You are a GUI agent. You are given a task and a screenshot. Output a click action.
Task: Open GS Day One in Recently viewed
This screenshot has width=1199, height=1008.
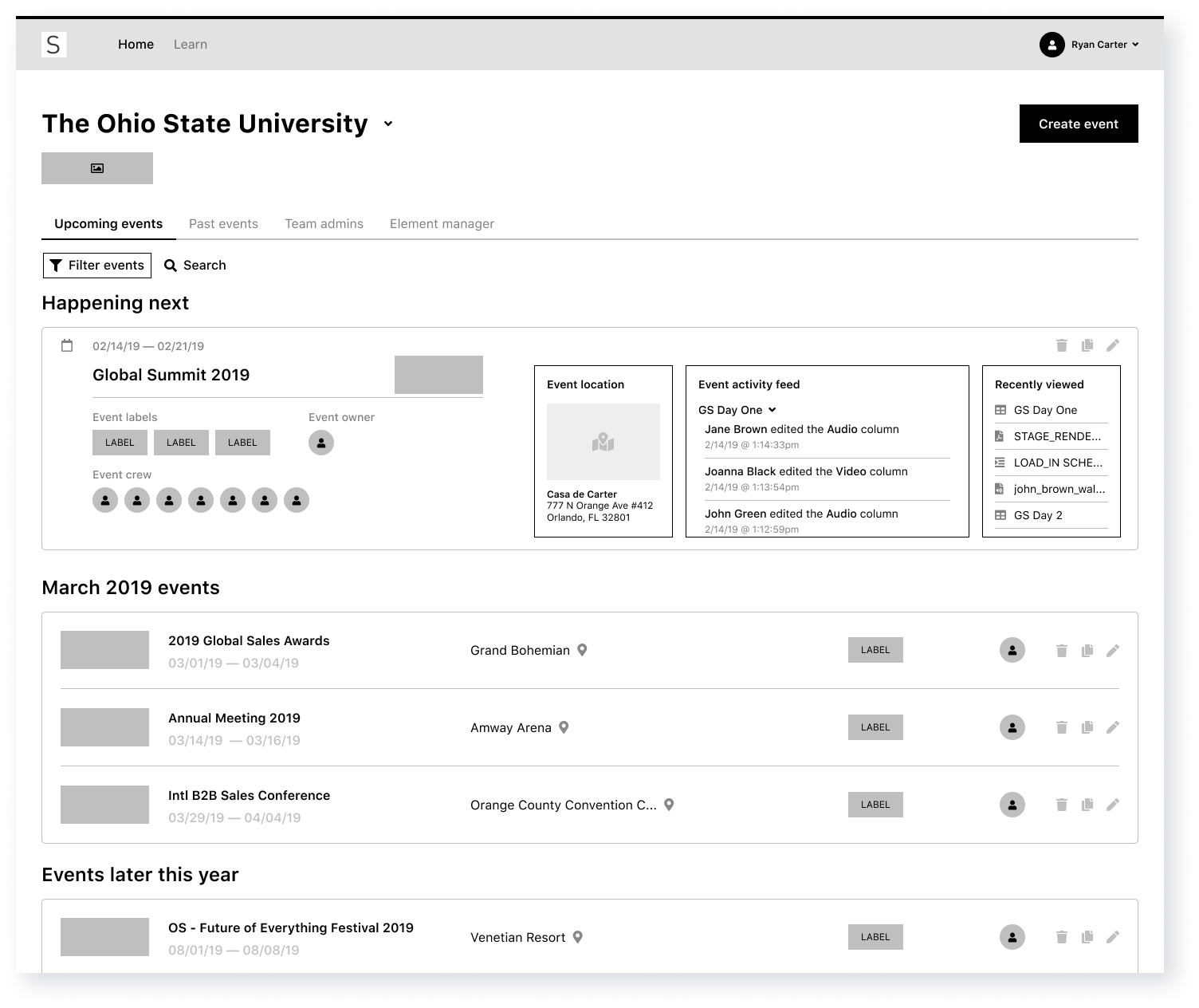(x=1051, y=410)
